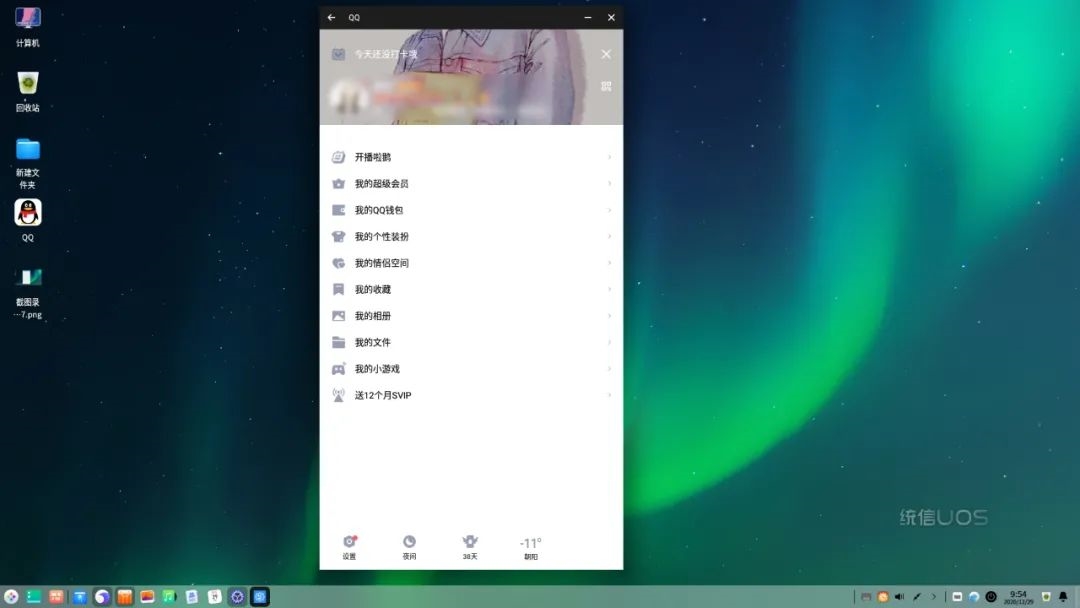
Task: Select the 回收站 desktop icon
Action: coord(28,91)
